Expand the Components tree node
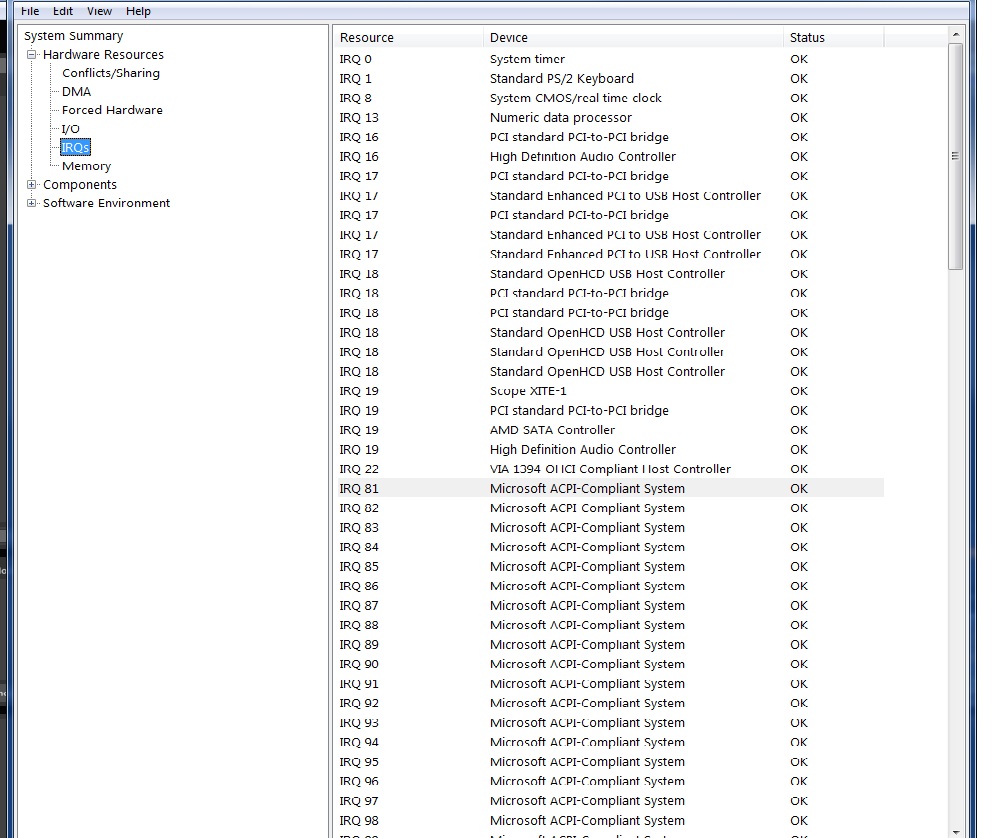1008x838 pixels. [32, 185]
